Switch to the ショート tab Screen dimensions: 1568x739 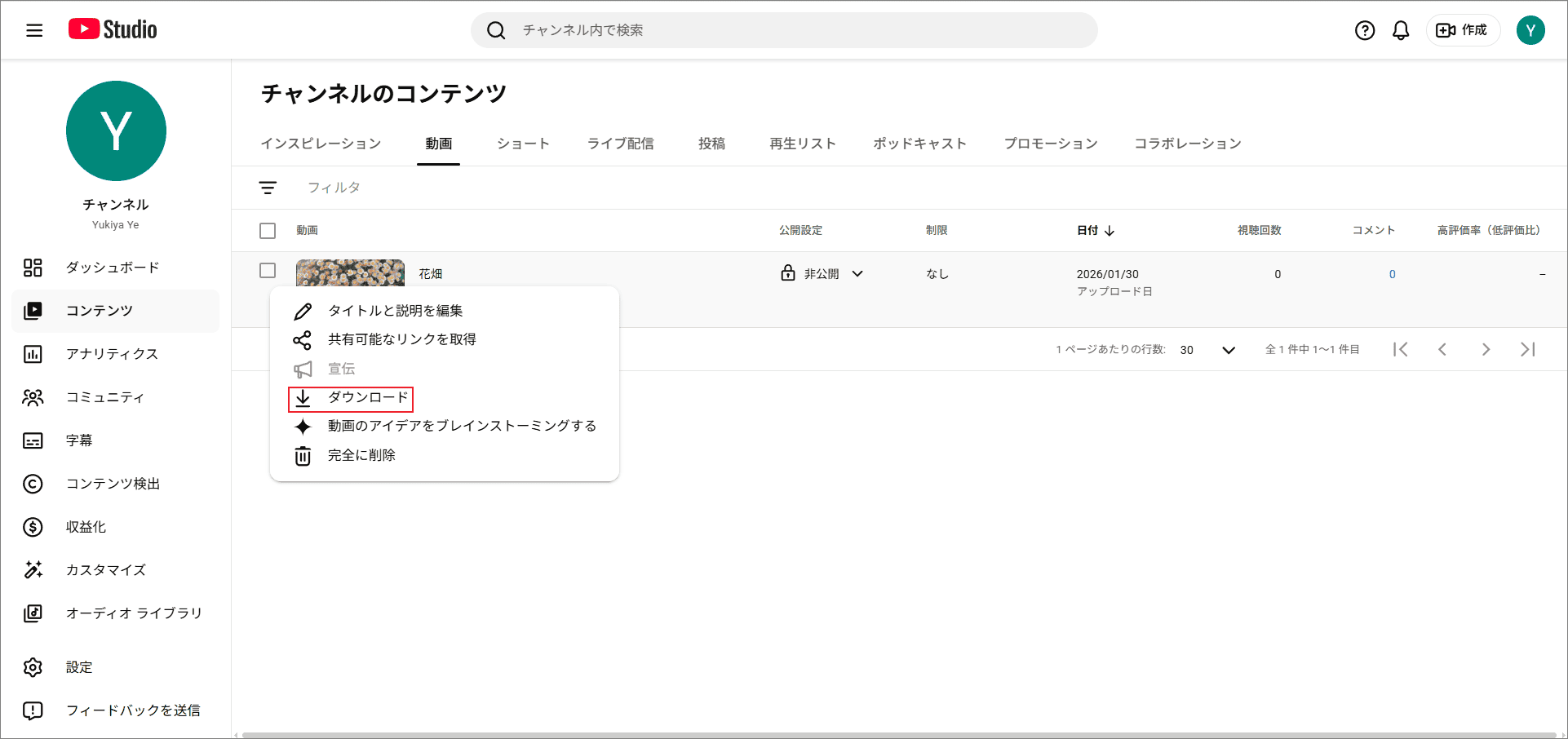click(522, 143)
